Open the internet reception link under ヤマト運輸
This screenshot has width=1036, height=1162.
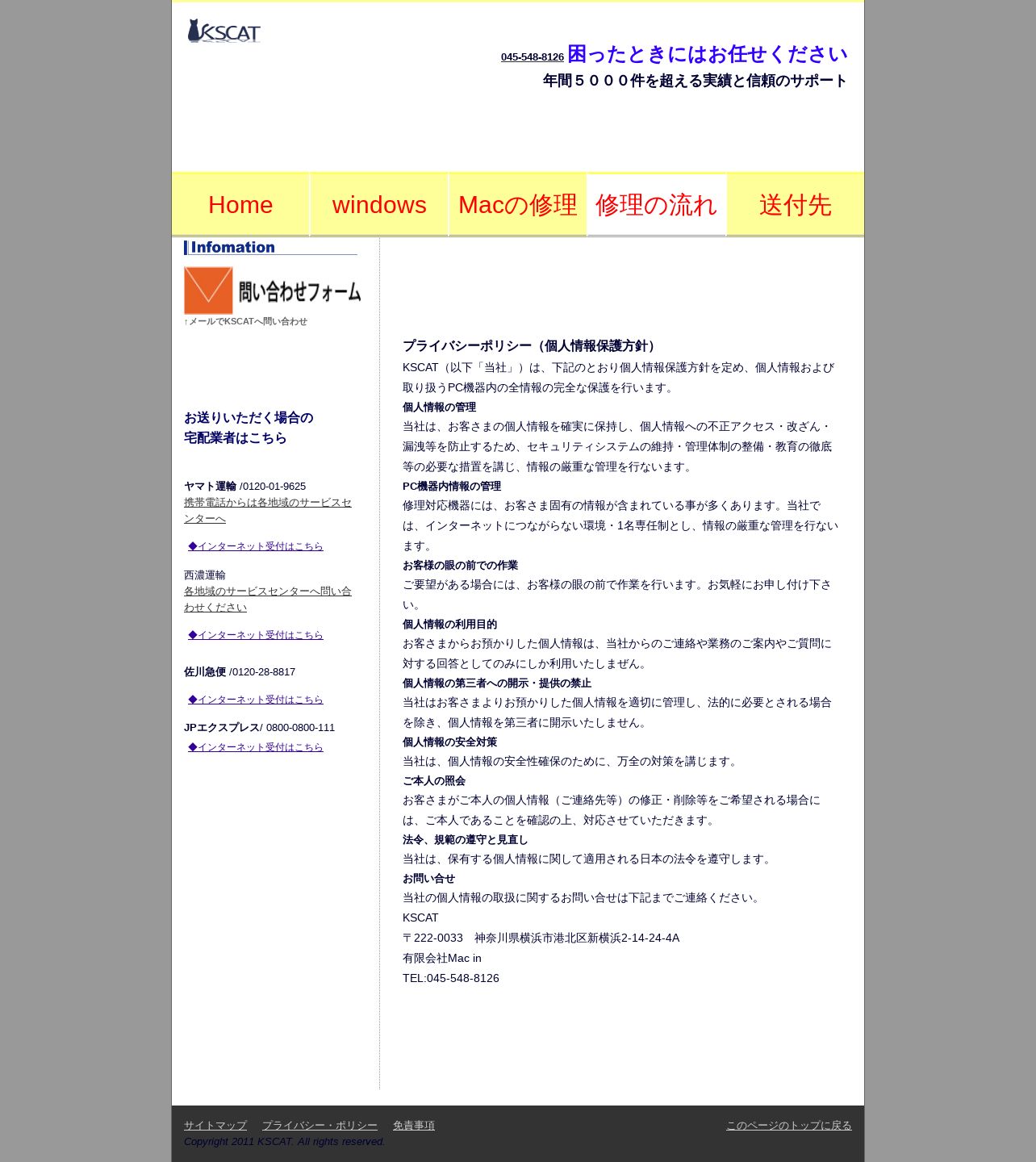pyautogui.click(x=256, y=546)
